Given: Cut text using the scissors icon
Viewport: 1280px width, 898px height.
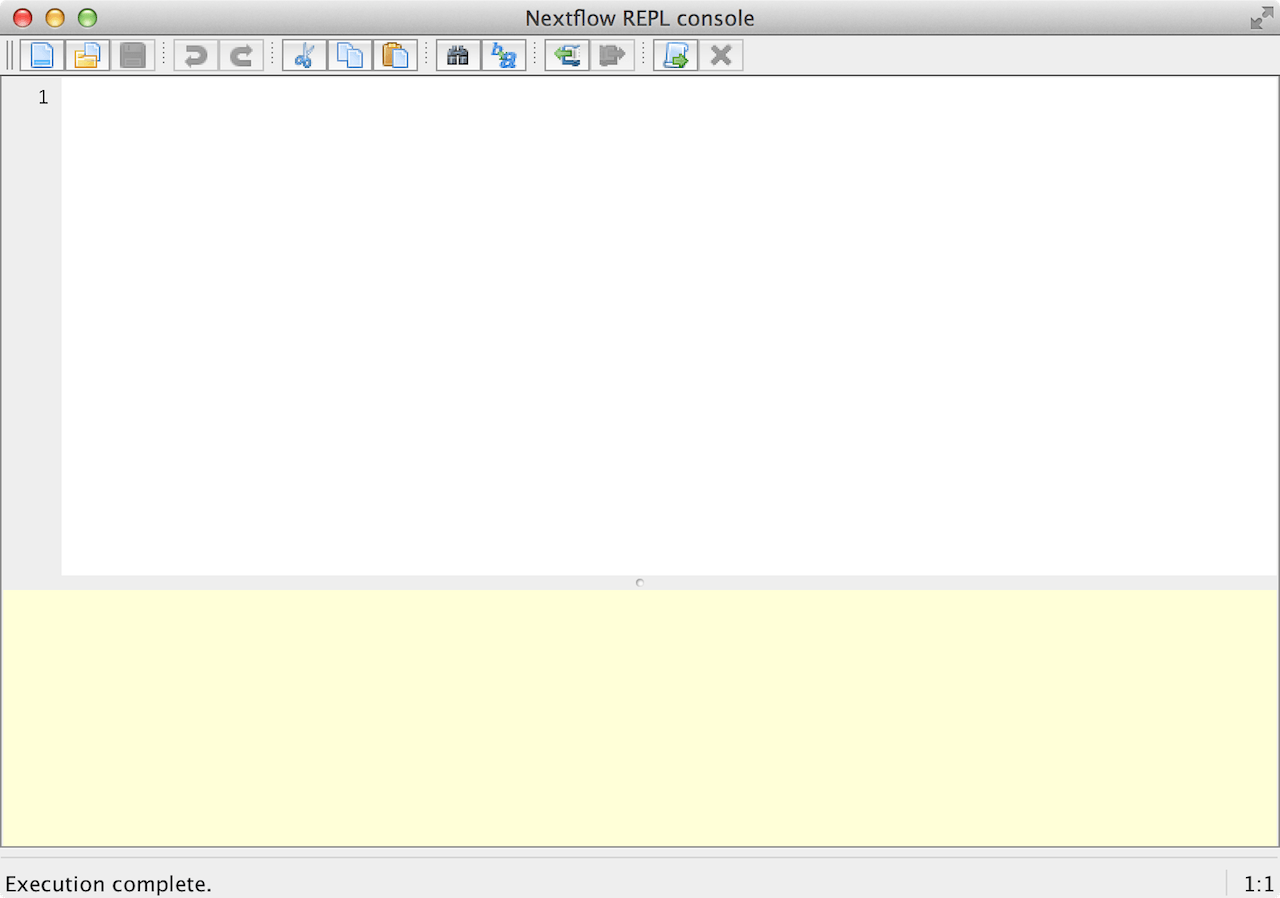Looking at the screenshot, I should pos(304,55).
